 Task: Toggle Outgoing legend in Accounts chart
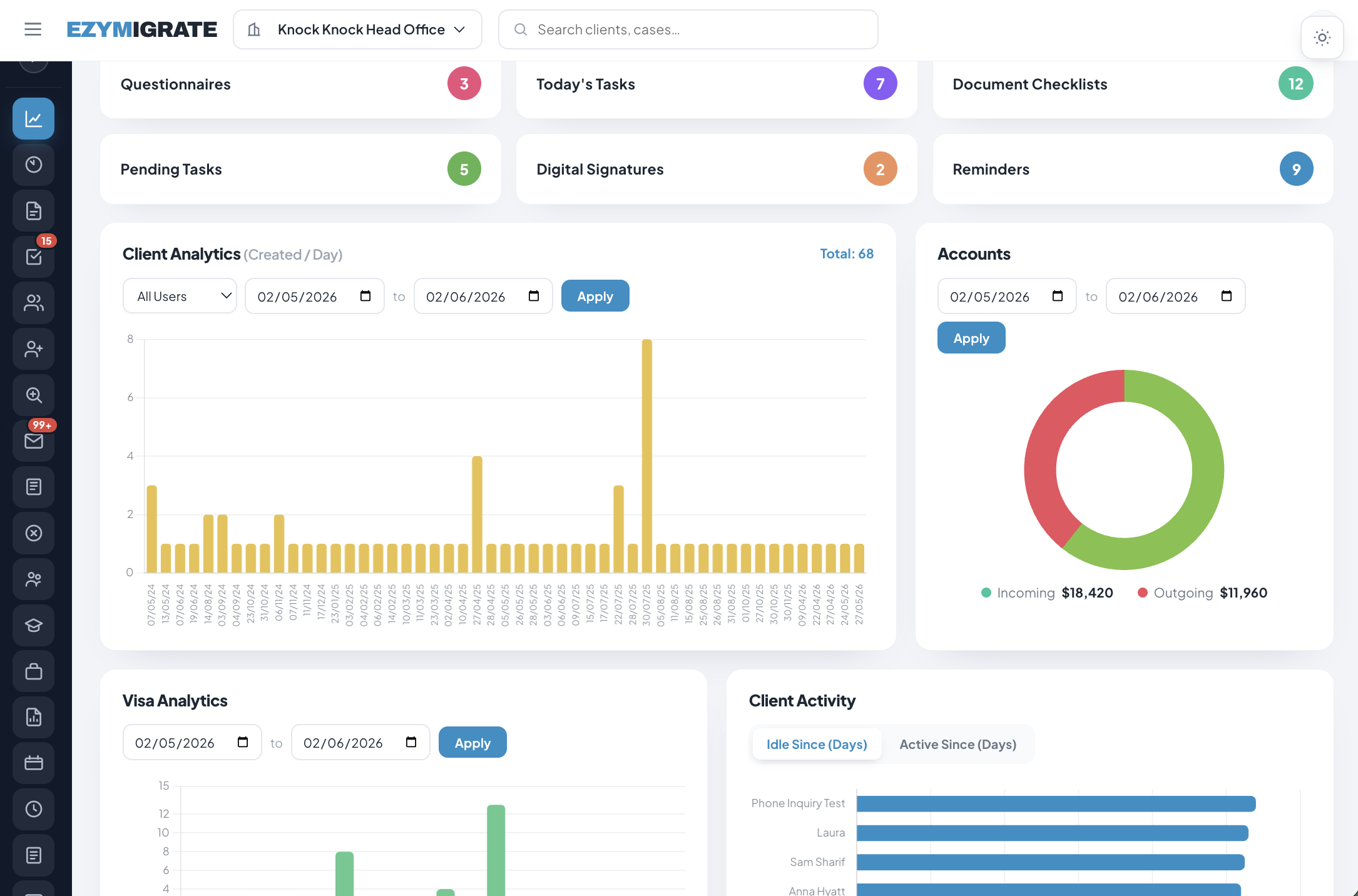[x=1202, y=593]
